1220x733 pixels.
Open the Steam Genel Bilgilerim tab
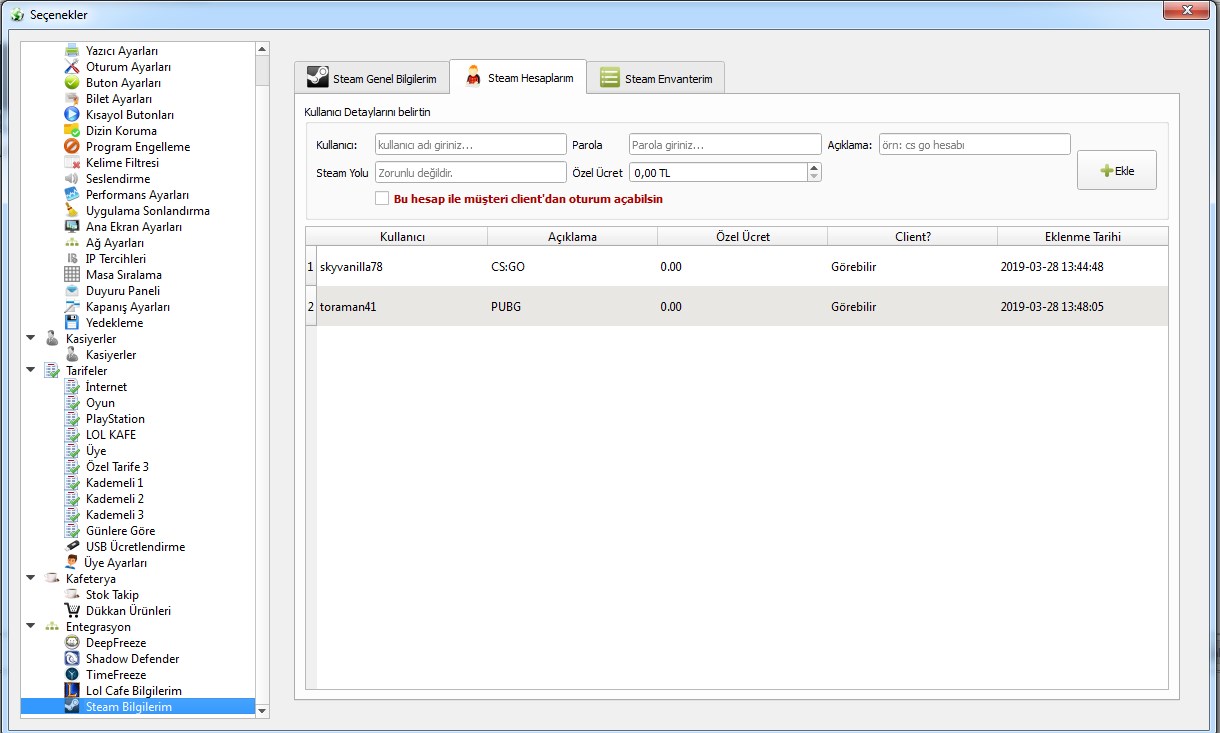(371, 78)
